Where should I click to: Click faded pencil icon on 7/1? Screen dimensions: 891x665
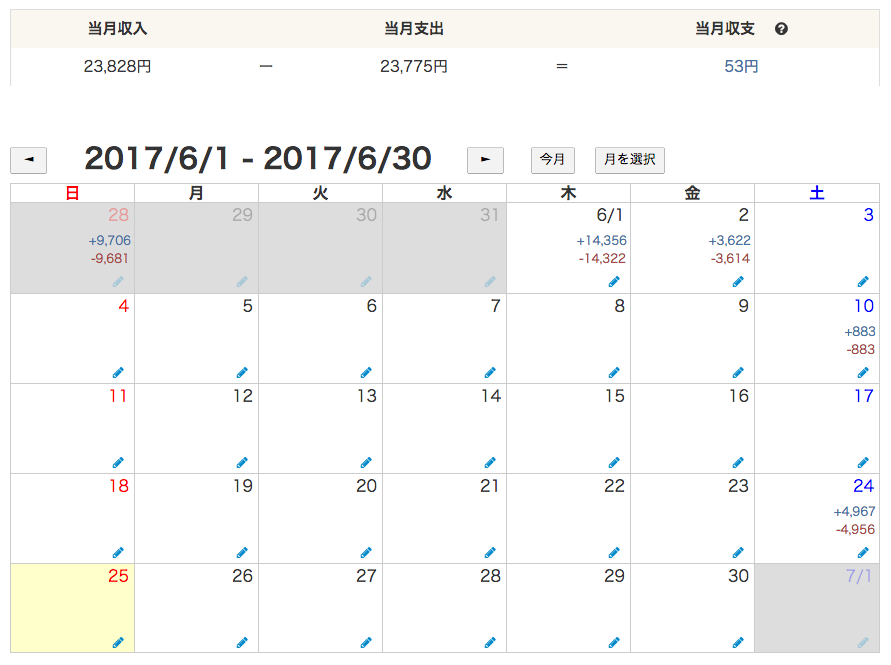[x=863, y=642]
